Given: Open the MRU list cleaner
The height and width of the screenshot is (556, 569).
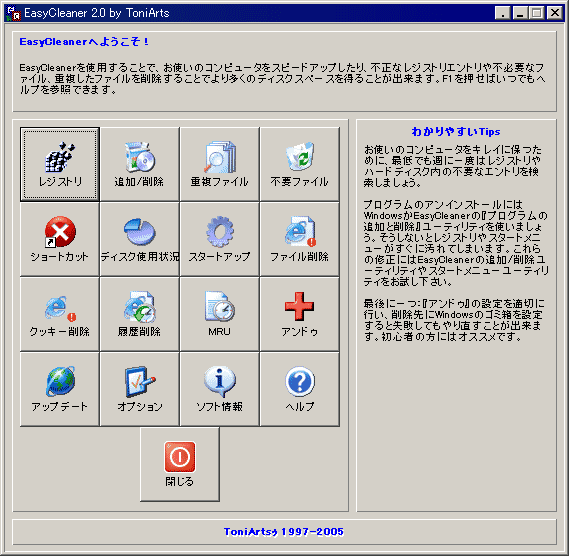Looking at the screenshot, I should (220, 314).
